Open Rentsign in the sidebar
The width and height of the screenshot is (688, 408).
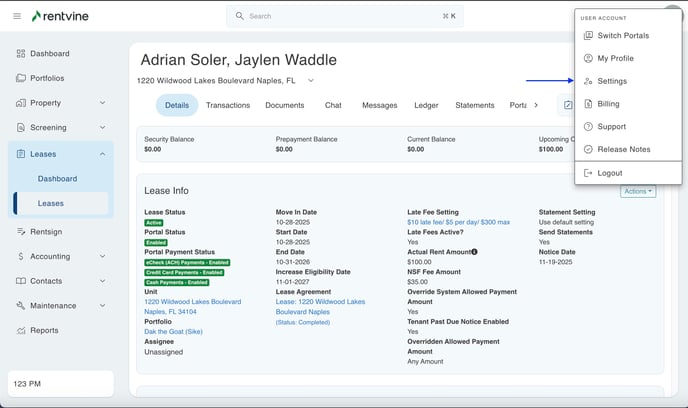point(46,231)
